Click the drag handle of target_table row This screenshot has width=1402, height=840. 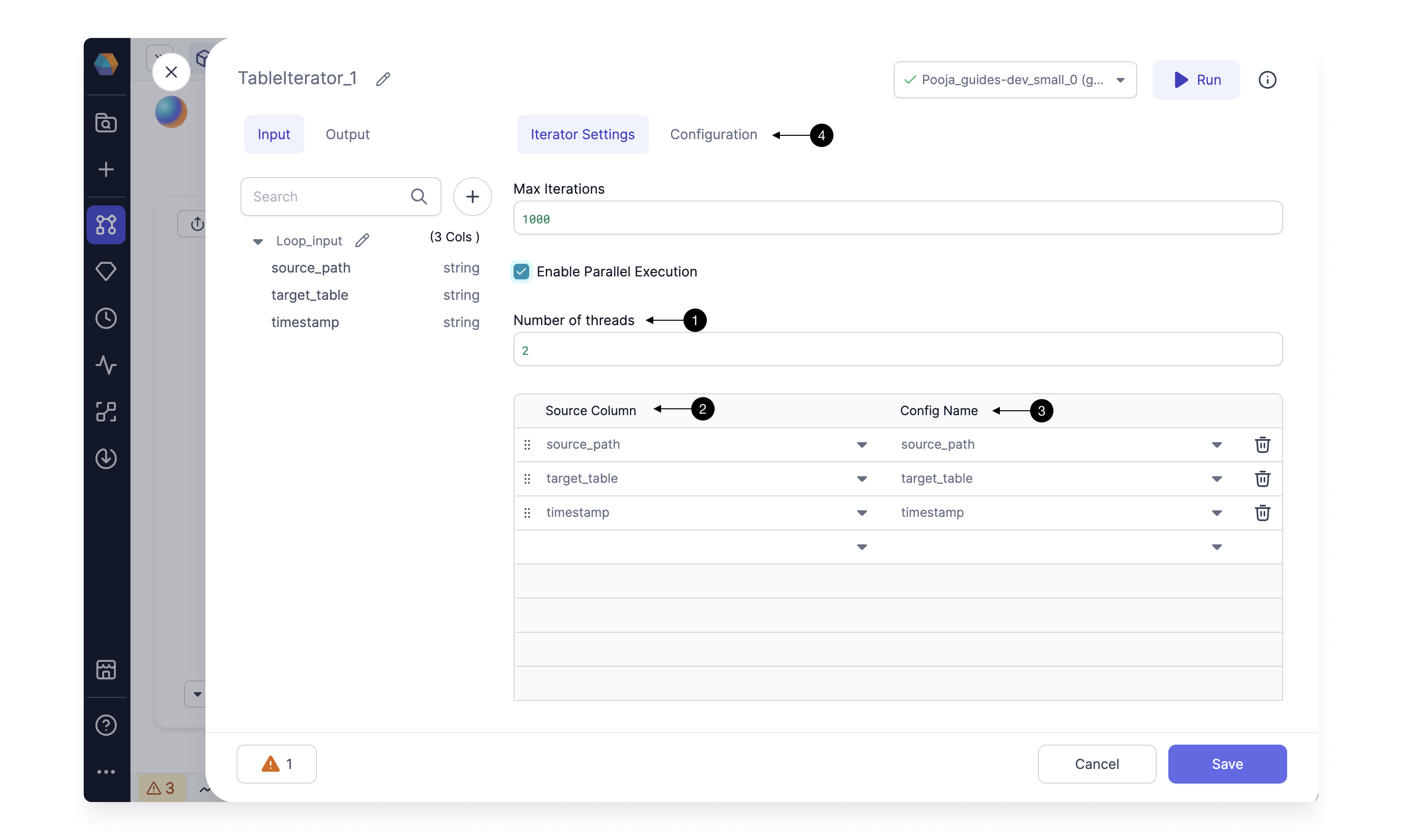click(x=527, y=478)
